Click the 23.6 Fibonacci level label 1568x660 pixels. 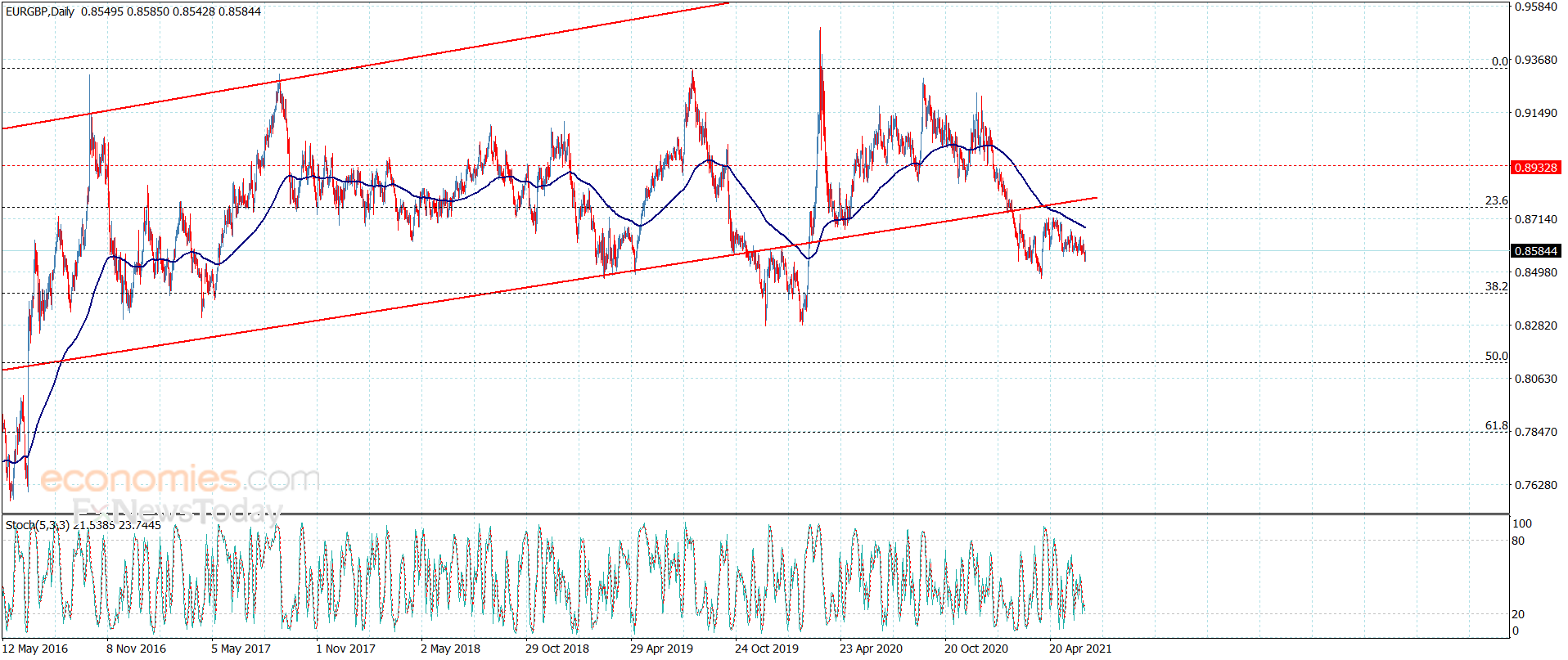(x=1496, y=200)
